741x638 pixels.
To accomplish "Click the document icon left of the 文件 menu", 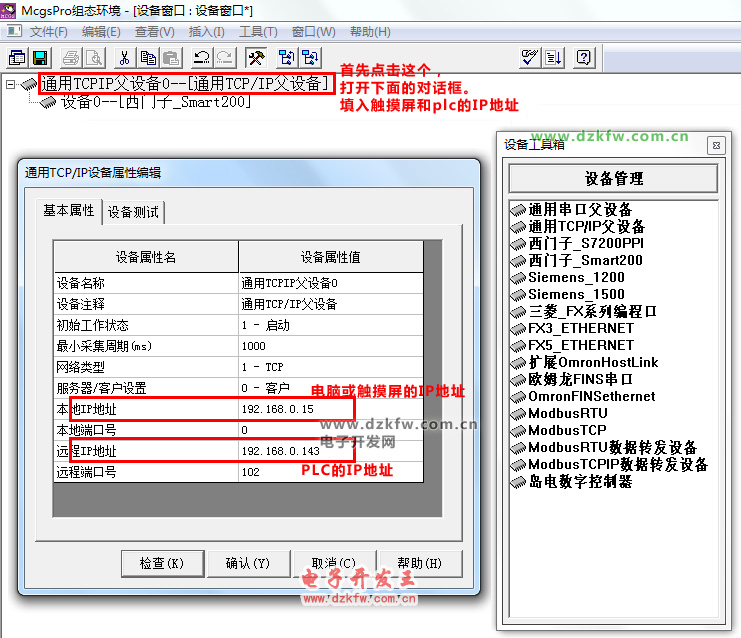I will tap(14, 31).
